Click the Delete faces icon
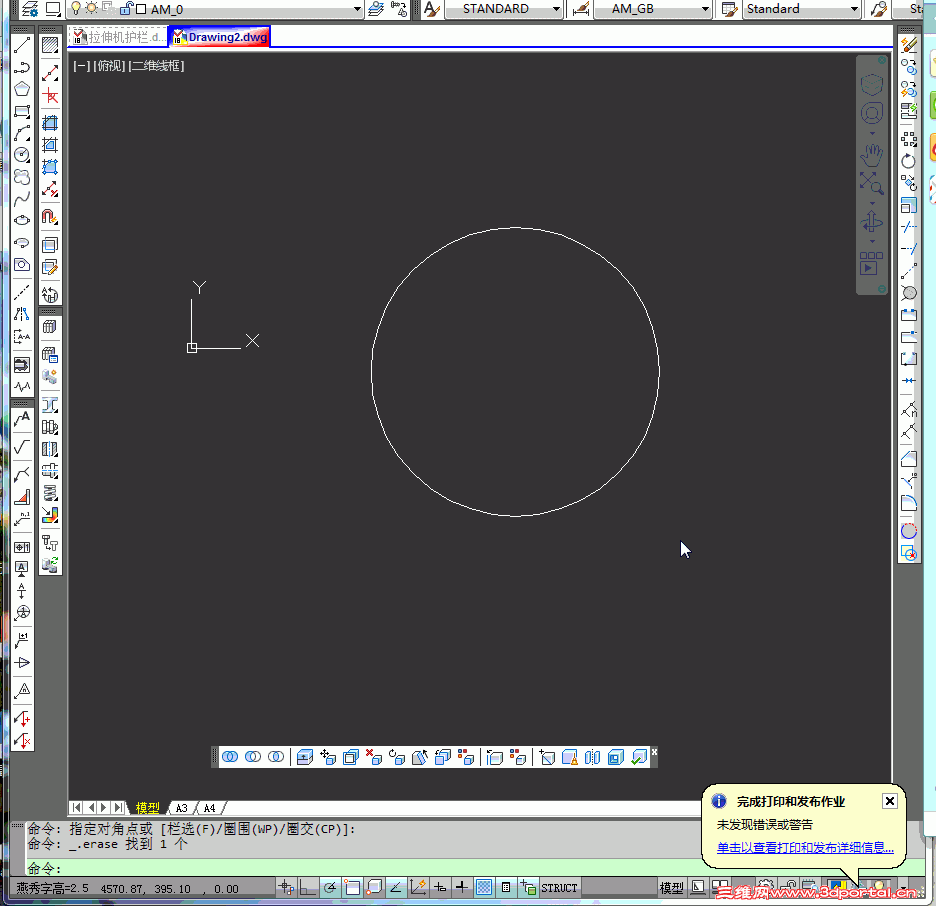Screen dimensions: 936x906 click(374, 757)
